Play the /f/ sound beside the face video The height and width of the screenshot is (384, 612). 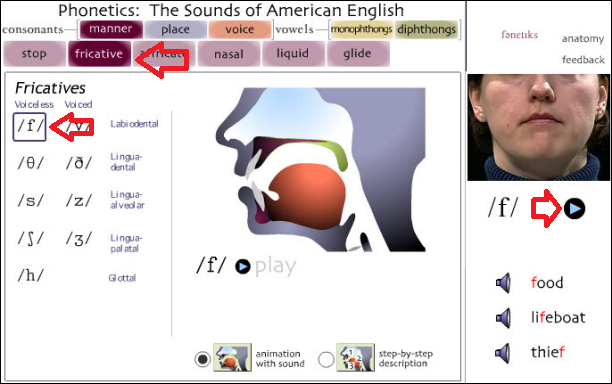pyautogui.click(x=574, y=208)
